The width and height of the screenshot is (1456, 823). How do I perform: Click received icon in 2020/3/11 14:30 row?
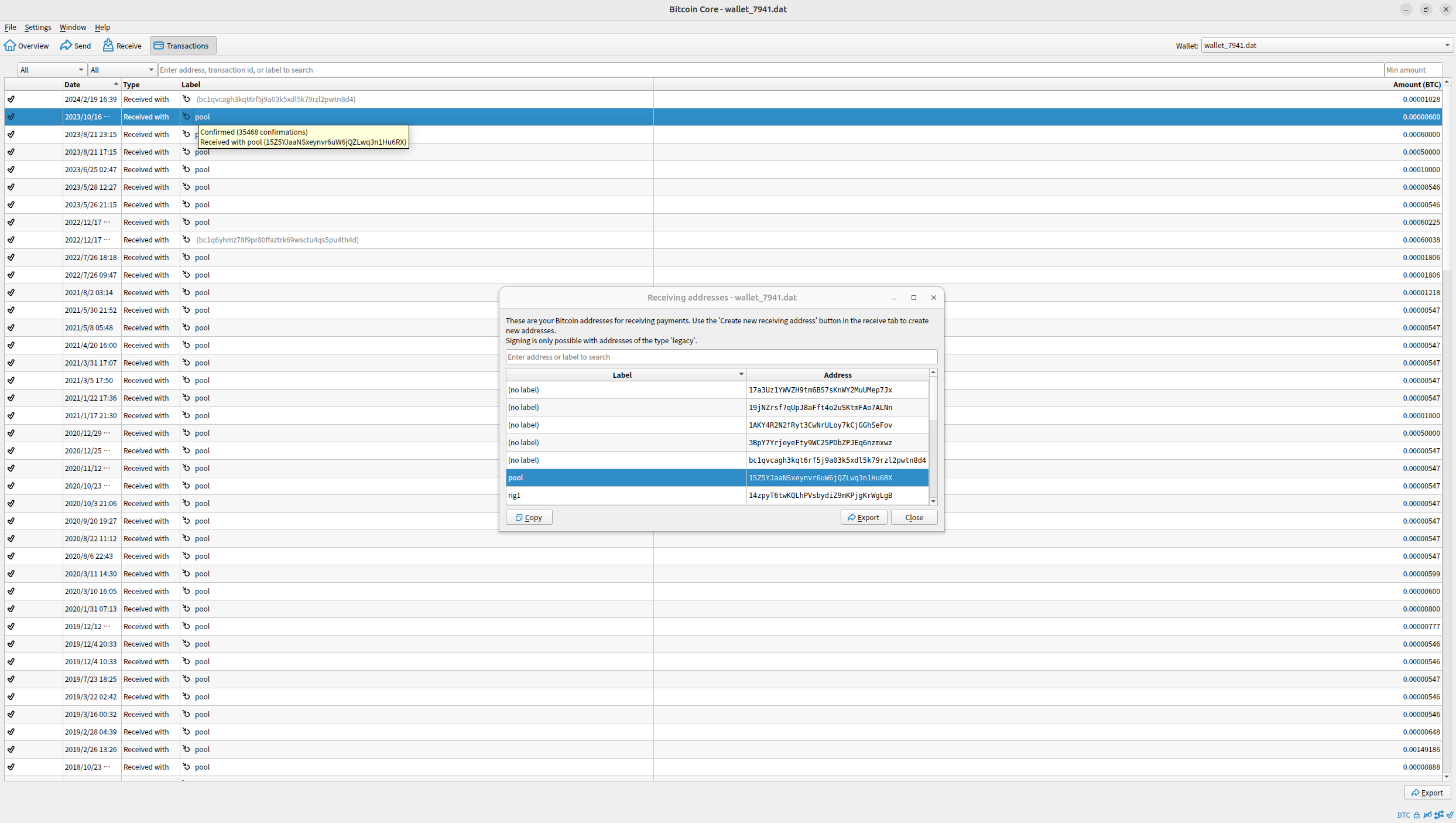pyautogui.click(x=186, y=573)
